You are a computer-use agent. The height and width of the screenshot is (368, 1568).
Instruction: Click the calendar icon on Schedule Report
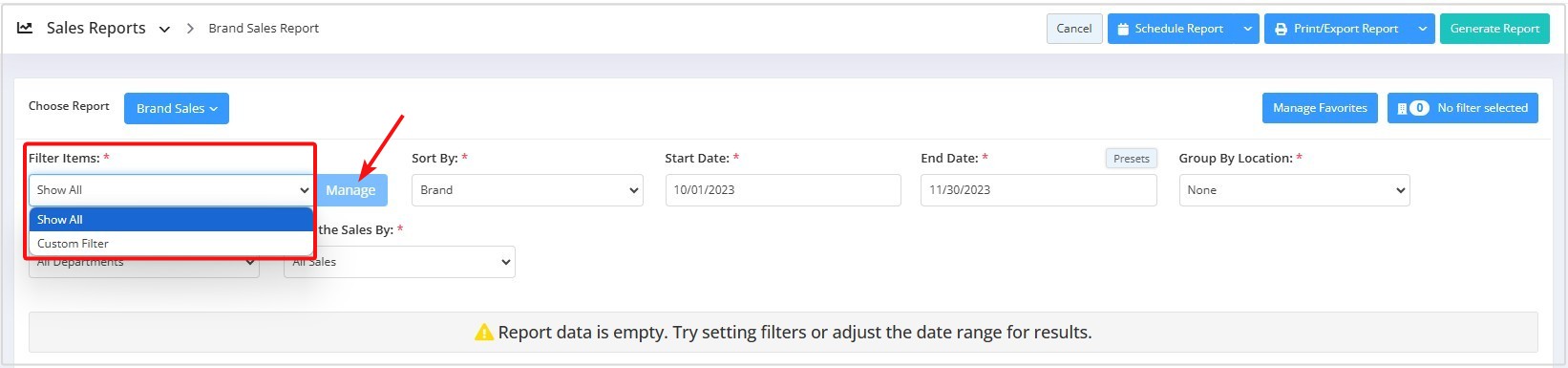coord(1123,29)
